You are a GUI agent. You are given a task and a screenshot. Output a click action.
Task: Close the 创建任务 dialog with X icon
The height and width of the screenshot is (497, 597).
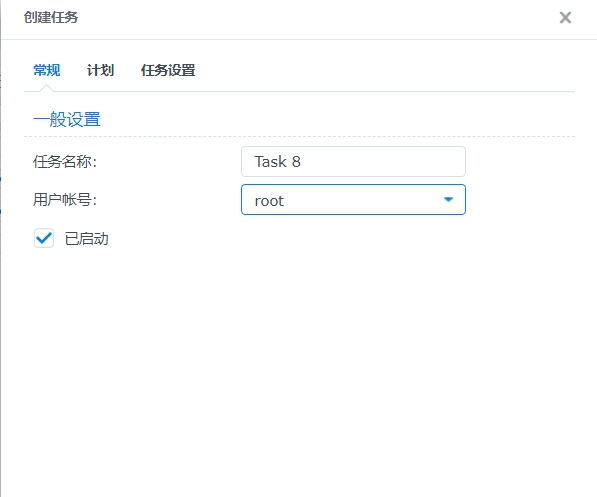pos(565,18)
